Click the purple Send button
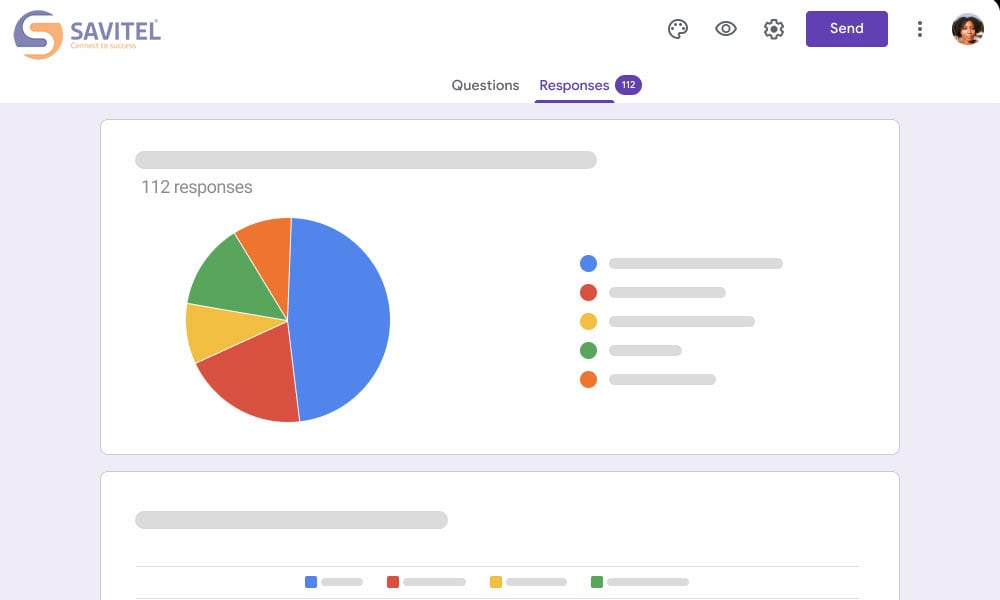This screenshot has height=600, width=1000. 846,29
